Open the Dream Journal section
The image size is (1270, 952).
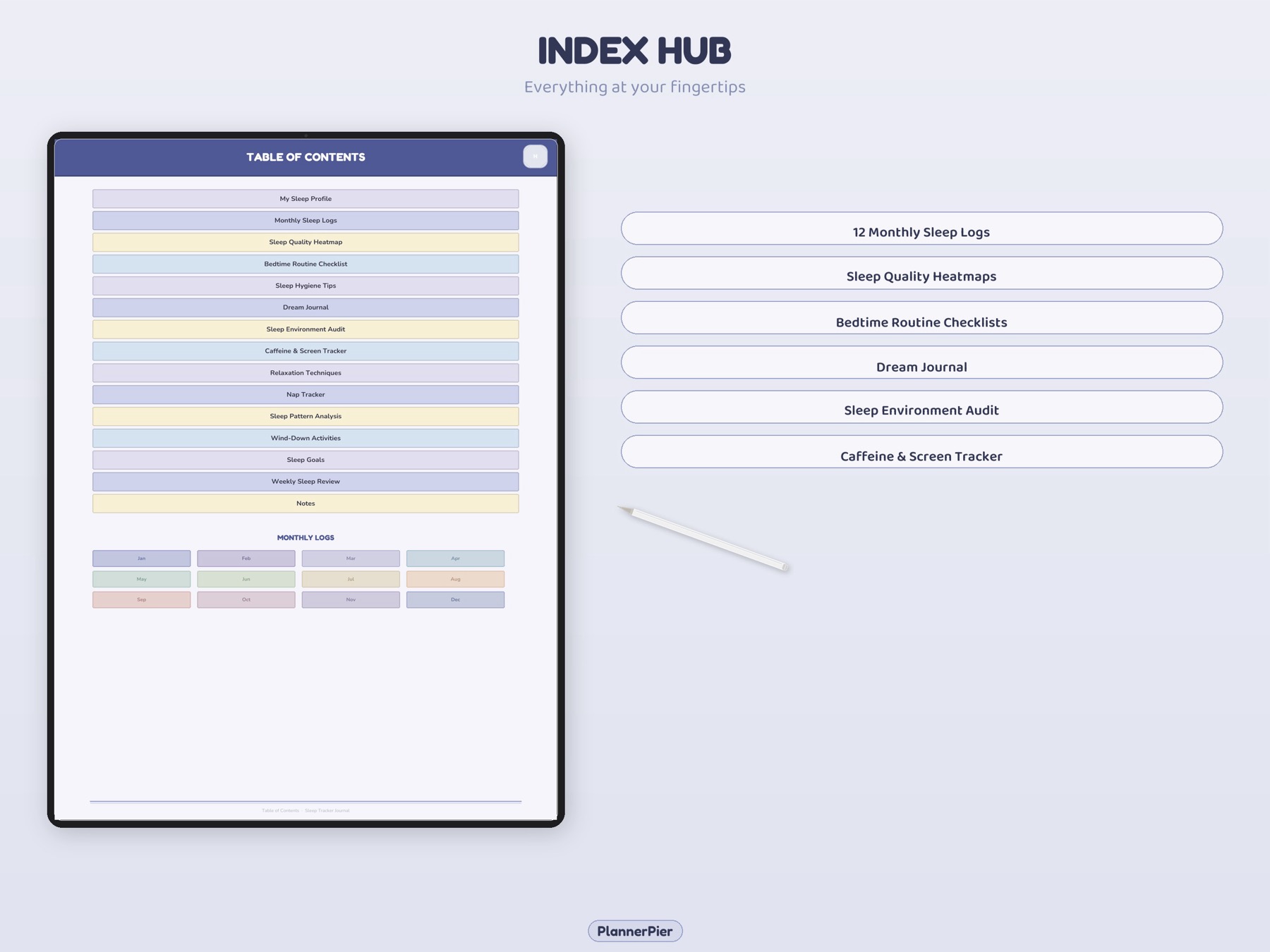[x=305, y=307]
